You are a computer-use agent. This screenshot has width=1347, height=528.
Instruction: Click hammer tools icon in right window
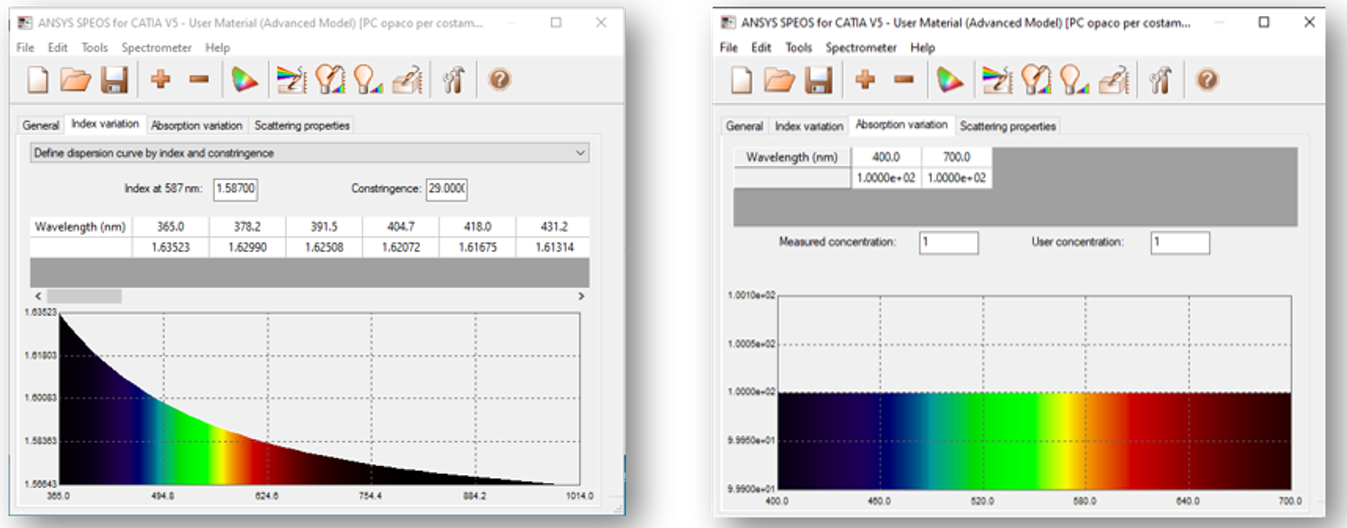[x=1161, y=80]
